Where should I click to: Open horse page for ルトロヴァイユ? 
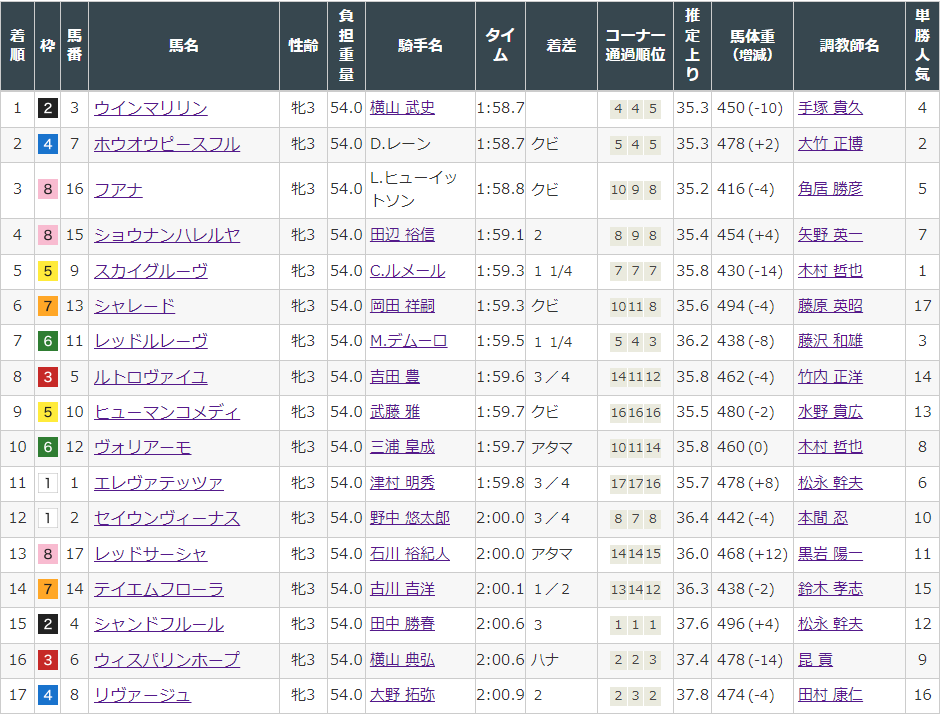(151, 377)
